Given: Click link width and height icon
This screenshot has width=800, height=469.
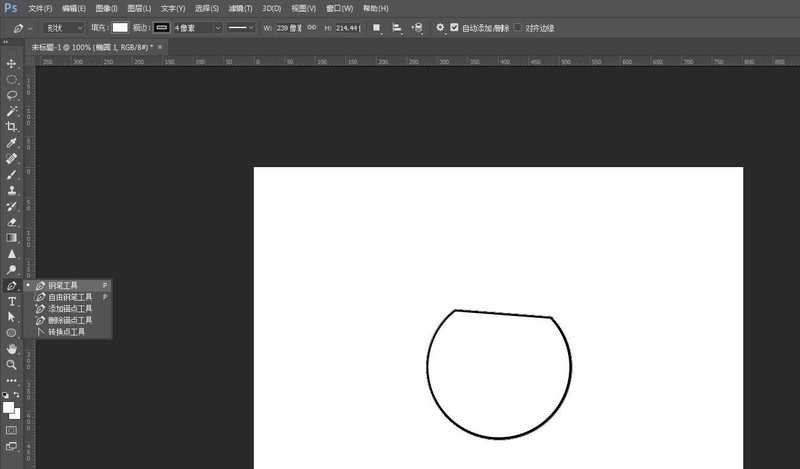Looking at the screenshot, I should click(x=312, y=28).
